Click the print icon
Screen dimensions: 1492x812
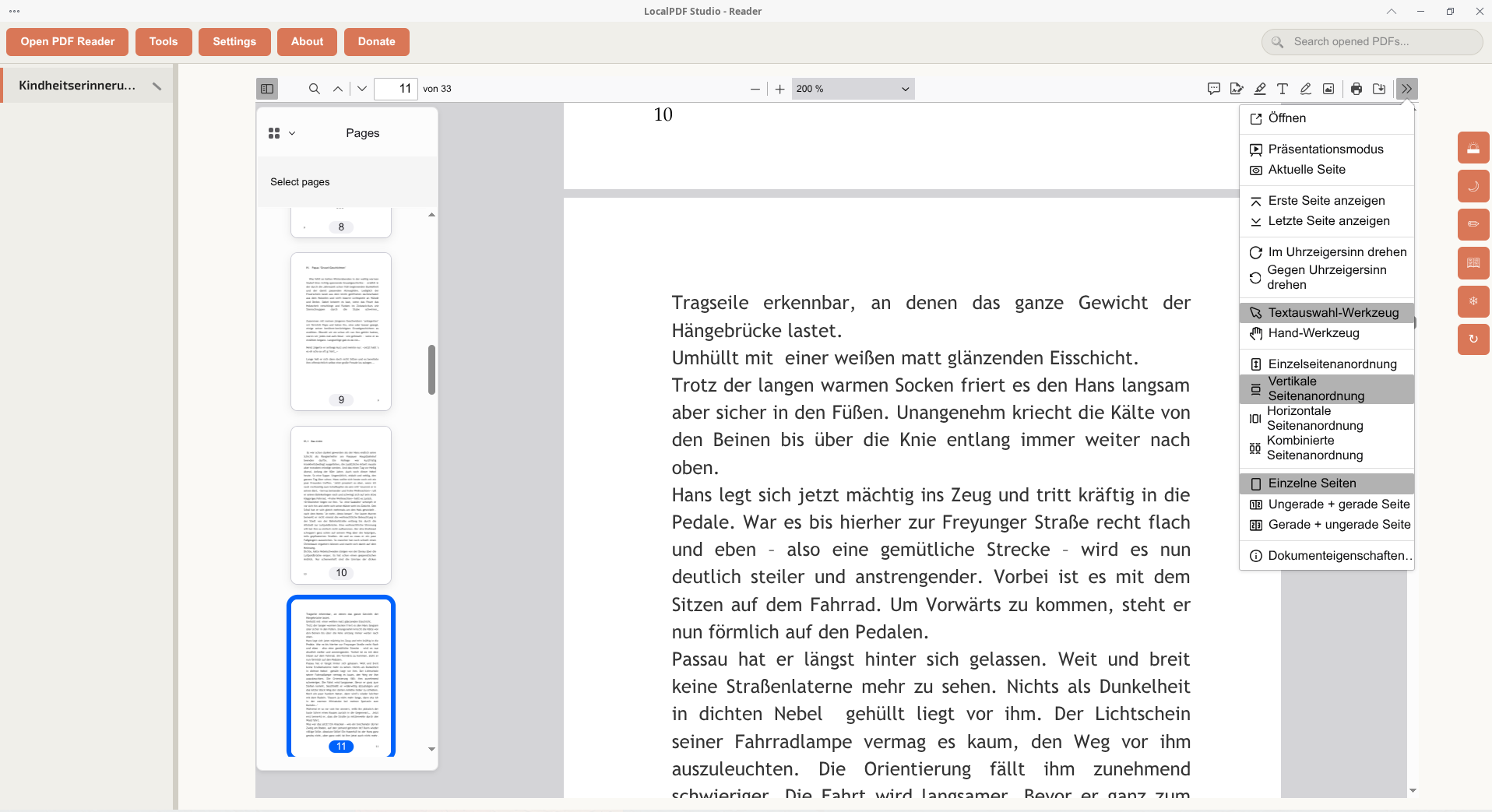(1357, 89)
